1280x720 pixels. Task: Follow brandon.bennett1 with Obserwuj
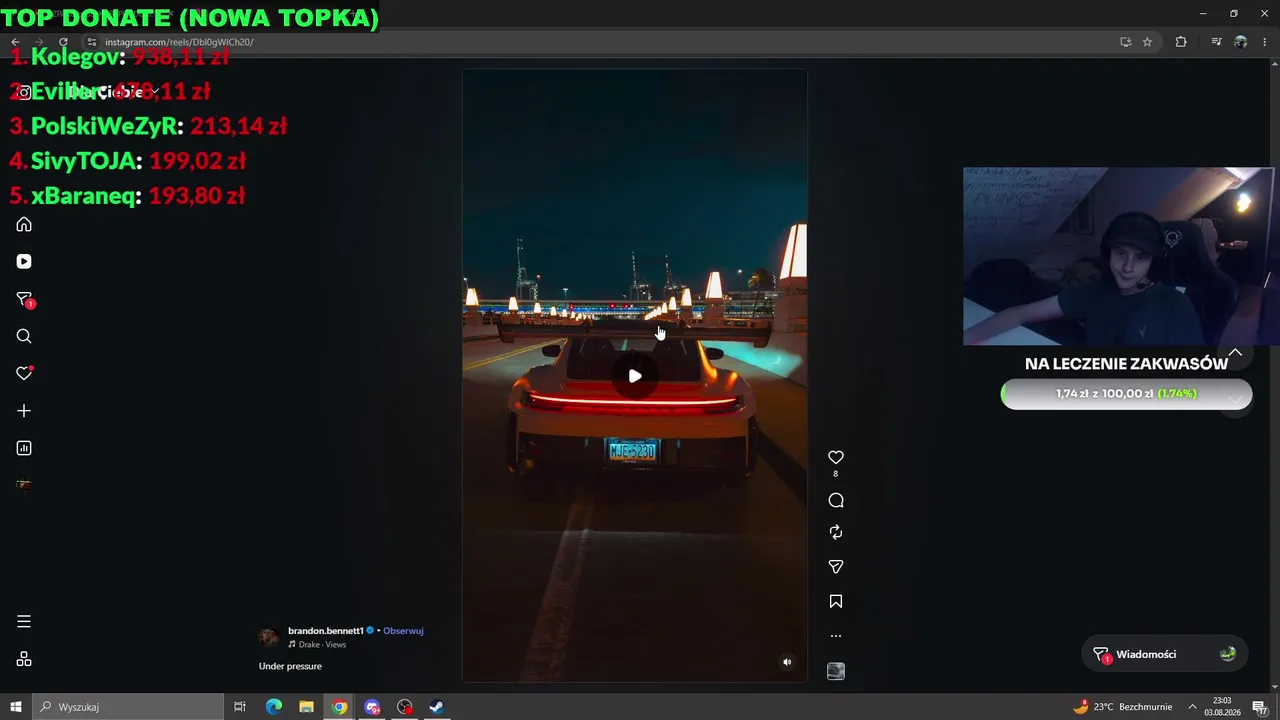pyautogui.click(x=403, y=631)
